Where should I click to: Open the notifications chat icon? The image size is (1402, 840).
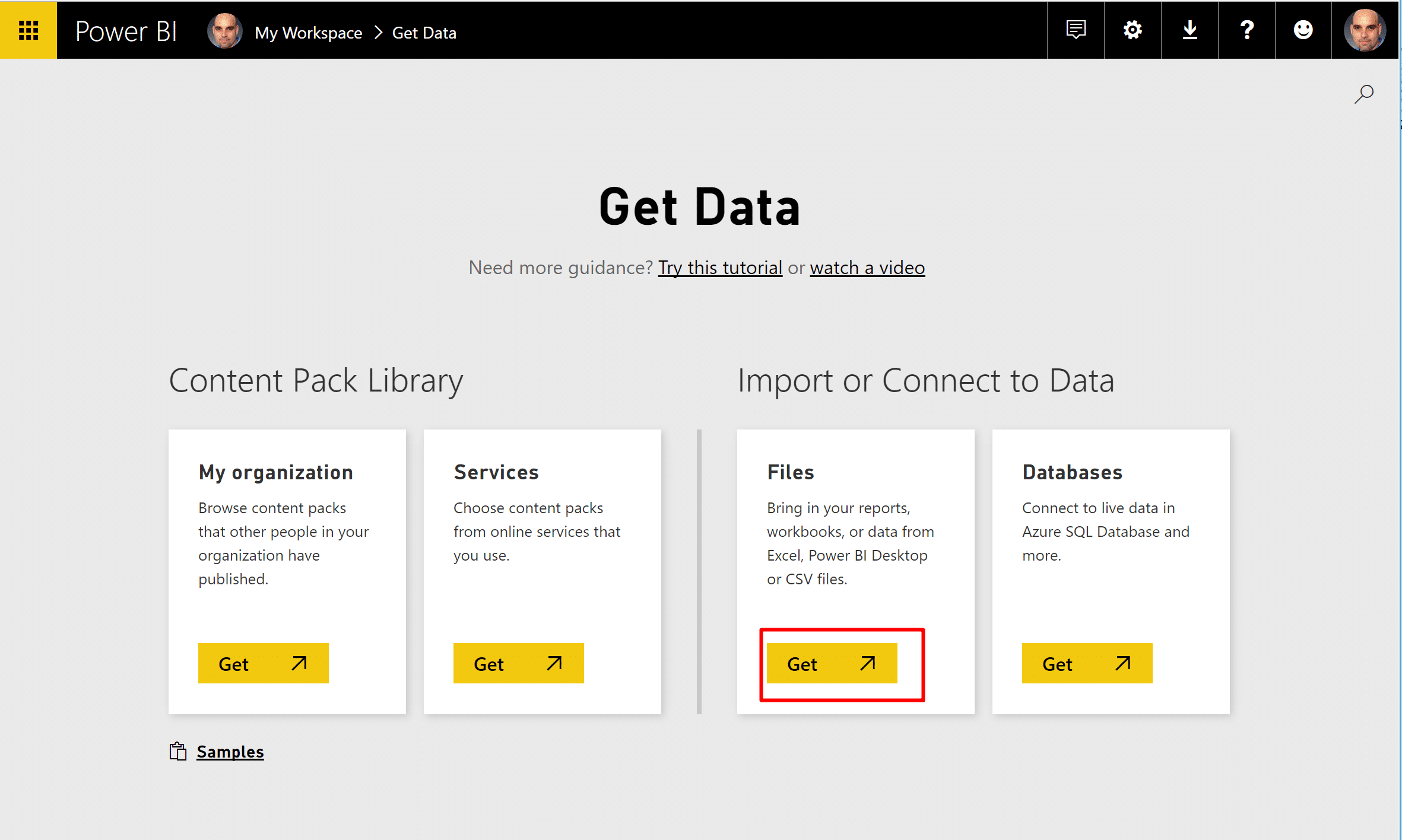tap(1076, 30)
